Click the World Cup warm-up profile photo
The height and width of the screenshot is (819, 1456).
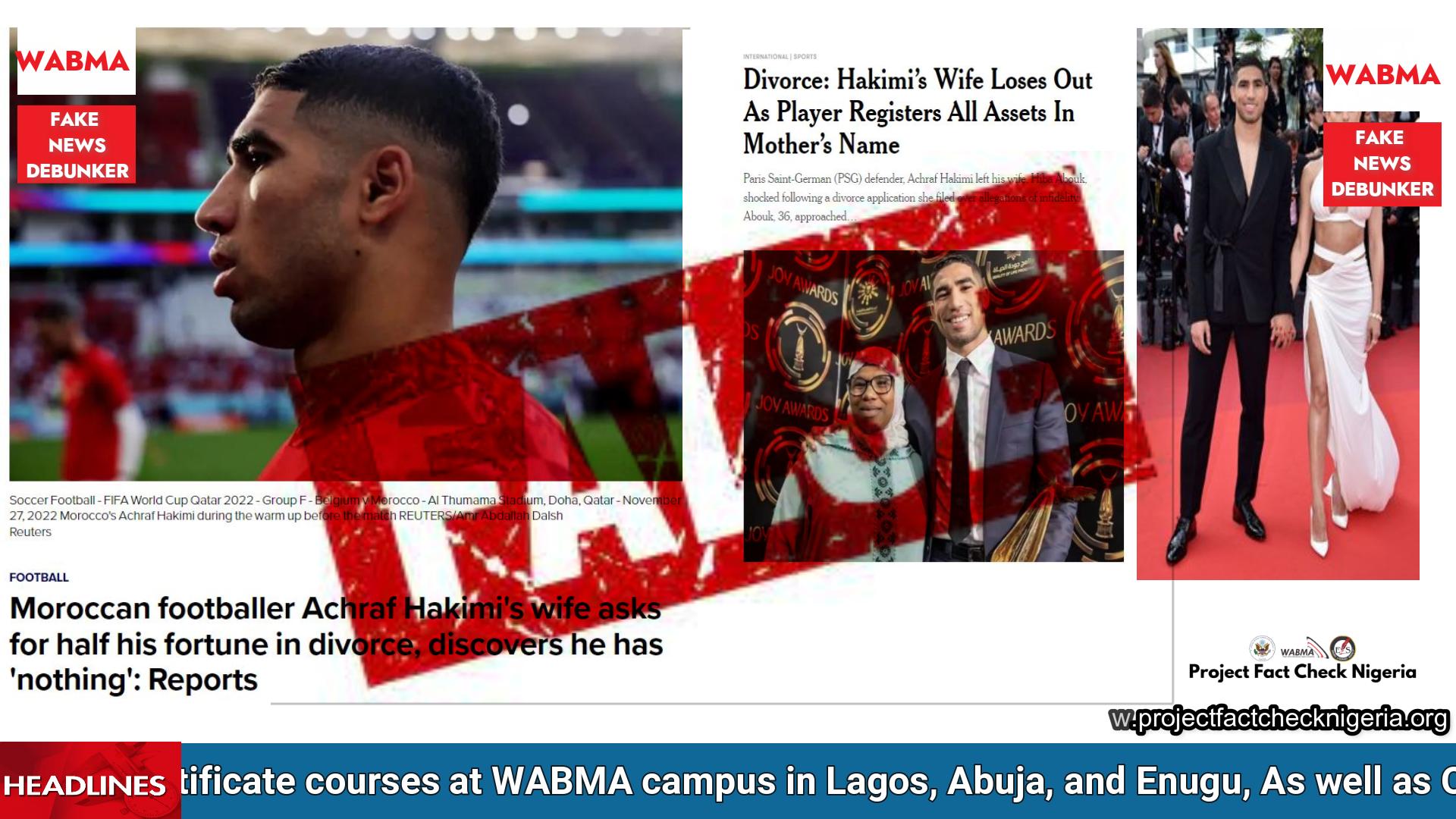pyautogui.click(x=346, y=254)
